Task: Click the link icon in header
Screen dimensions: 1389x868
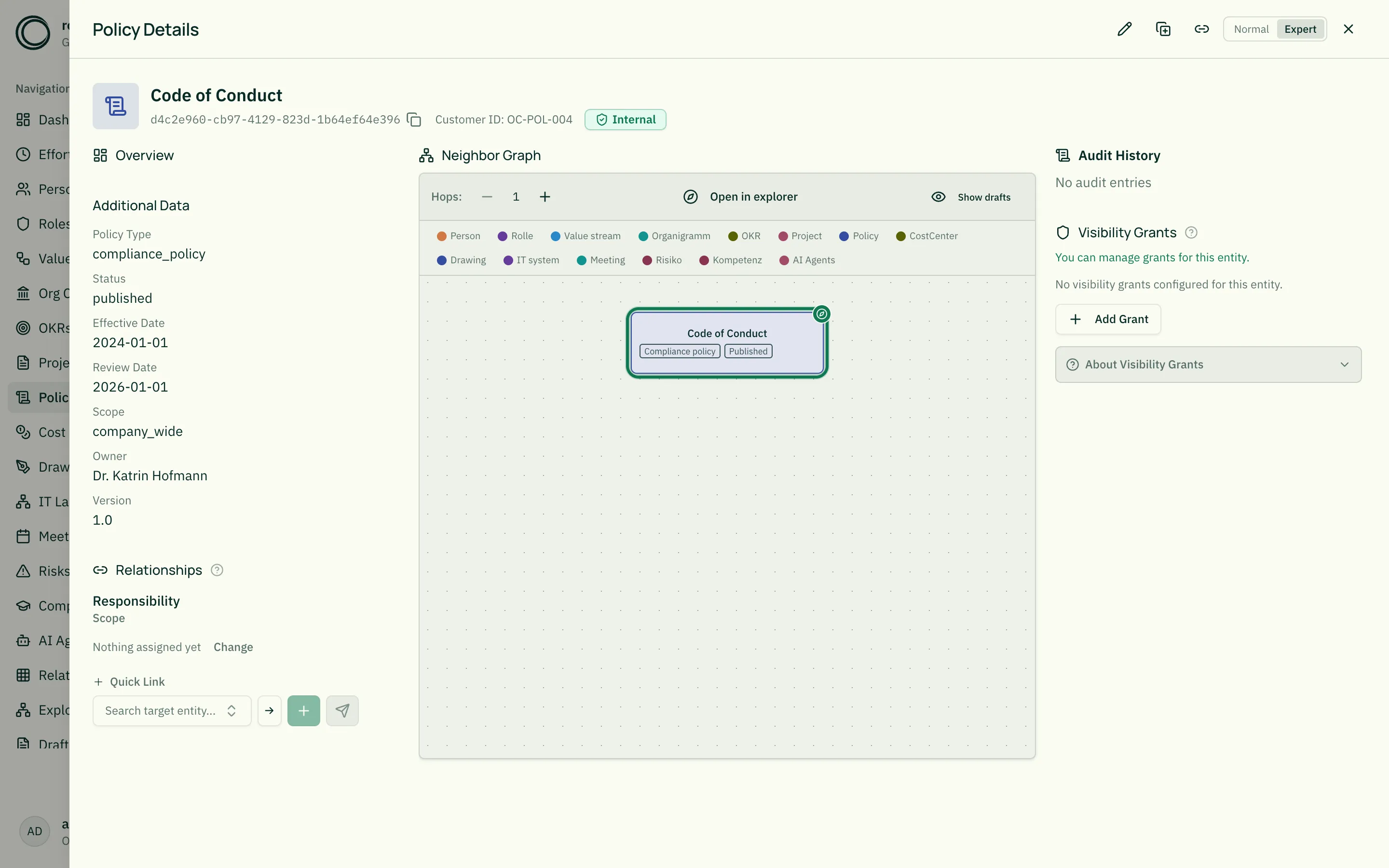Action: coord(1201,29)
